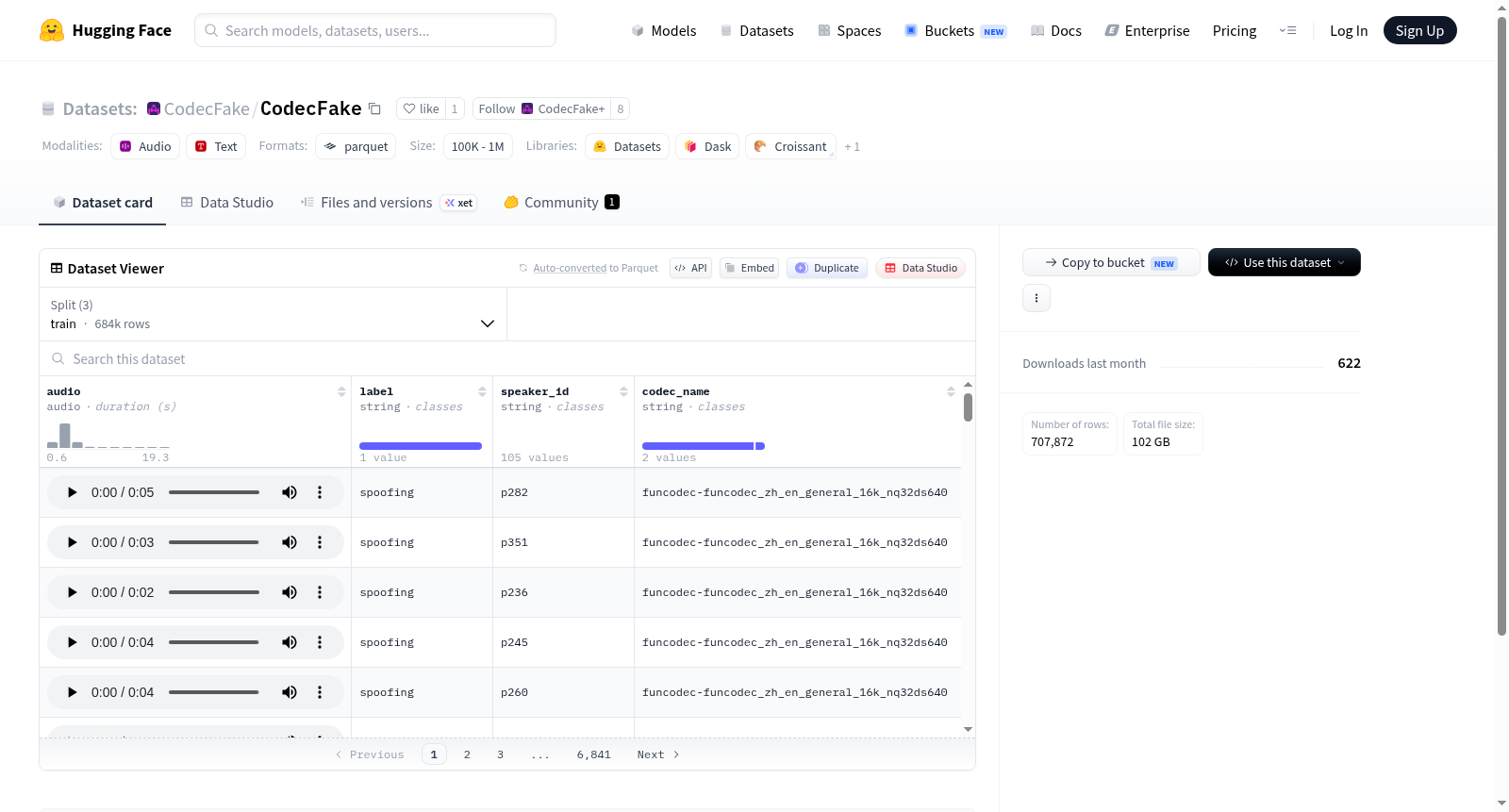1509x812 pixels.
Task: Open the Use this dataset dropdown
Action: coord(1284,262)
